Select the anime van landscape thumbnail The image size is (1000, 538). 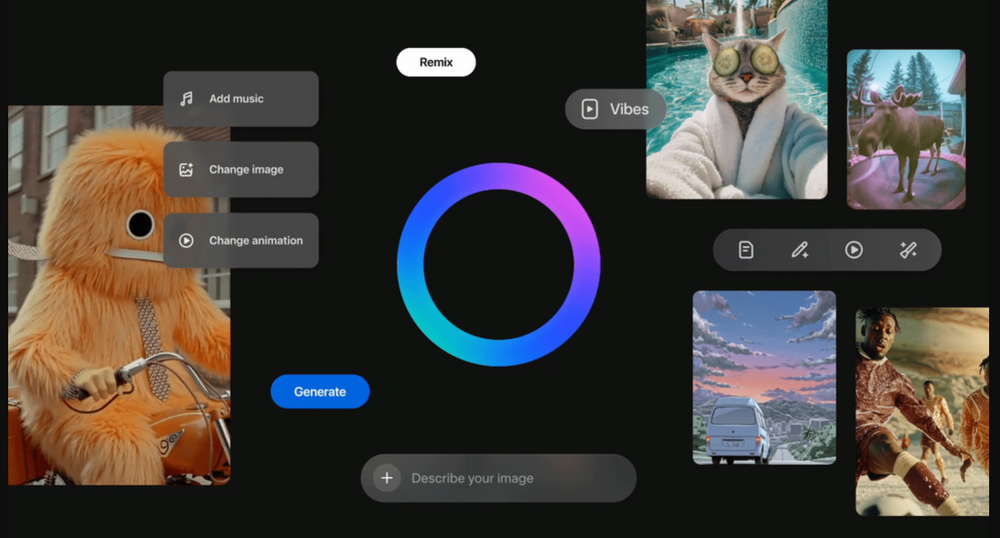pos(764,378)
